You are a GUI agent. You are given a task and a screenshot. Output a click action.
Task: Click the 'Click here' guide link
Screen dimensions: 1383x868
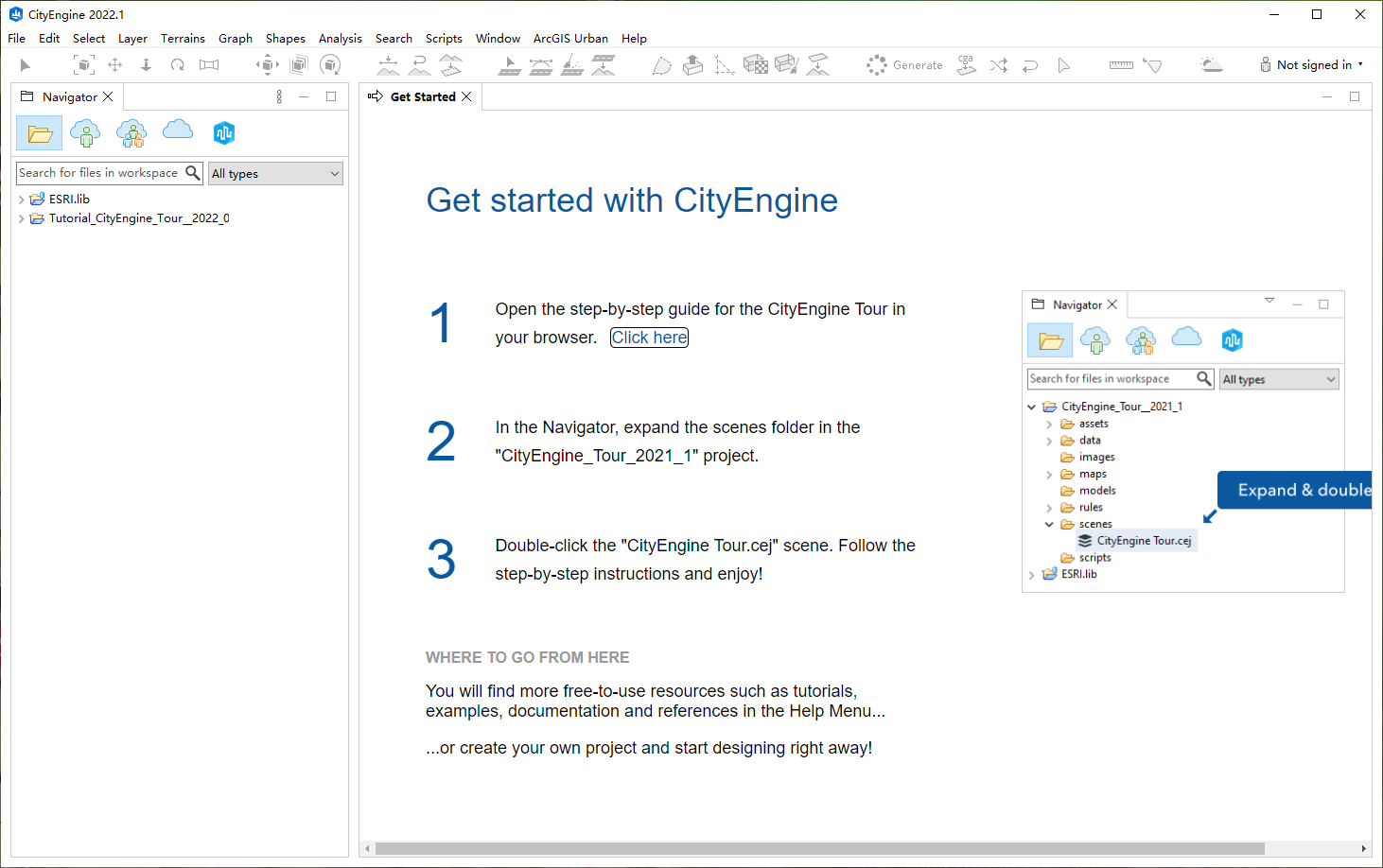649,337
